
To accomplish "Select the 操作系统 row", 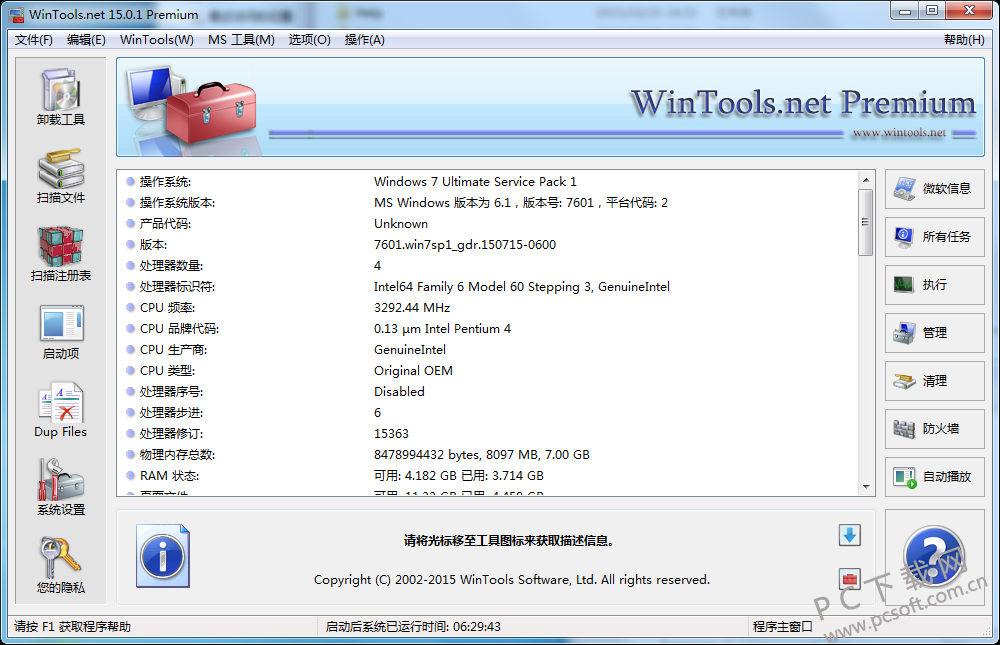I will [488, 182].
